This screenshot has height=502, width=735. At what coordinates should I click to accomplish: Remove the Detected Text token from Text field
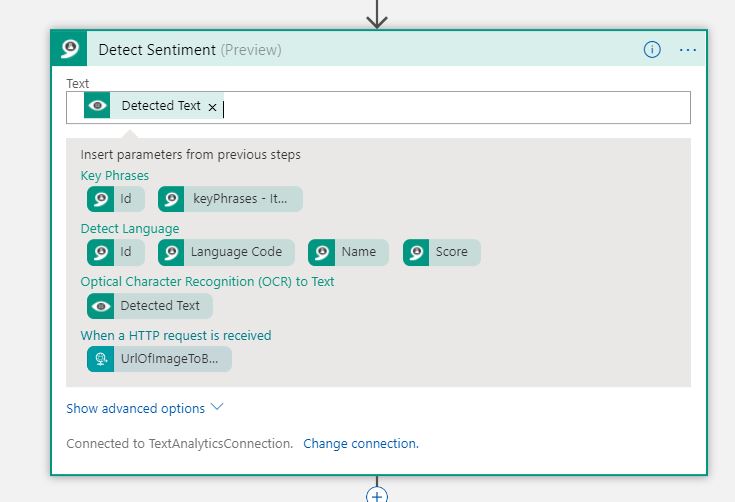click(212, 107)
